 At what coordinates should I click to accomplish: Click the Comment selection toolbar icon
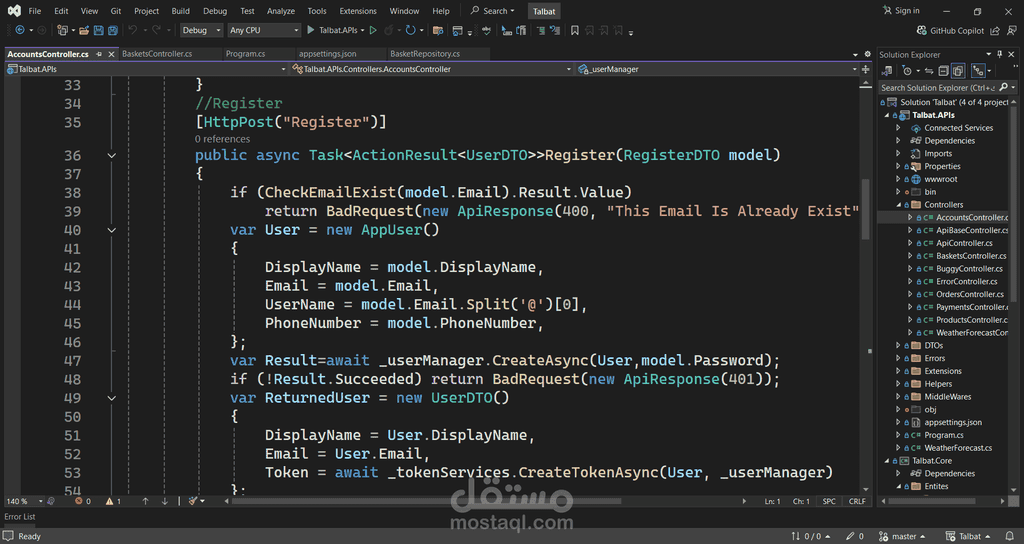click(540, 30)
